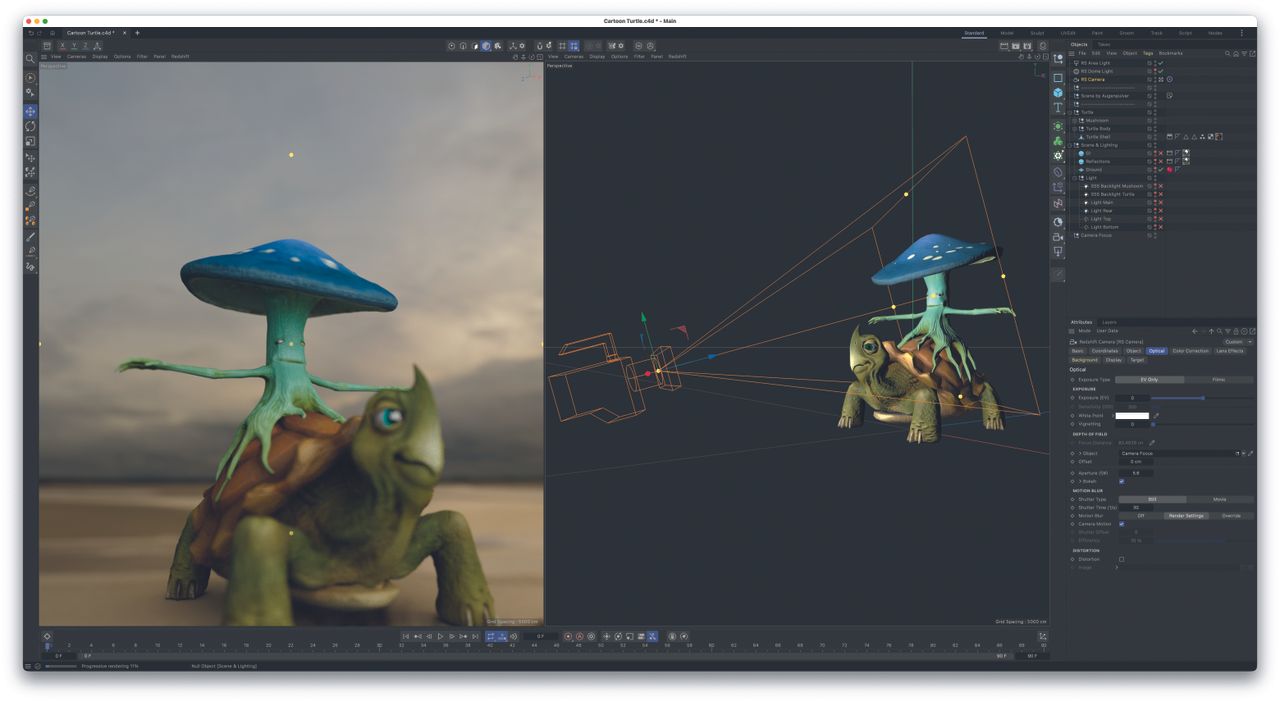
Task: Click the Render to Picture Viewer icon
Action: click(1016, 46)
